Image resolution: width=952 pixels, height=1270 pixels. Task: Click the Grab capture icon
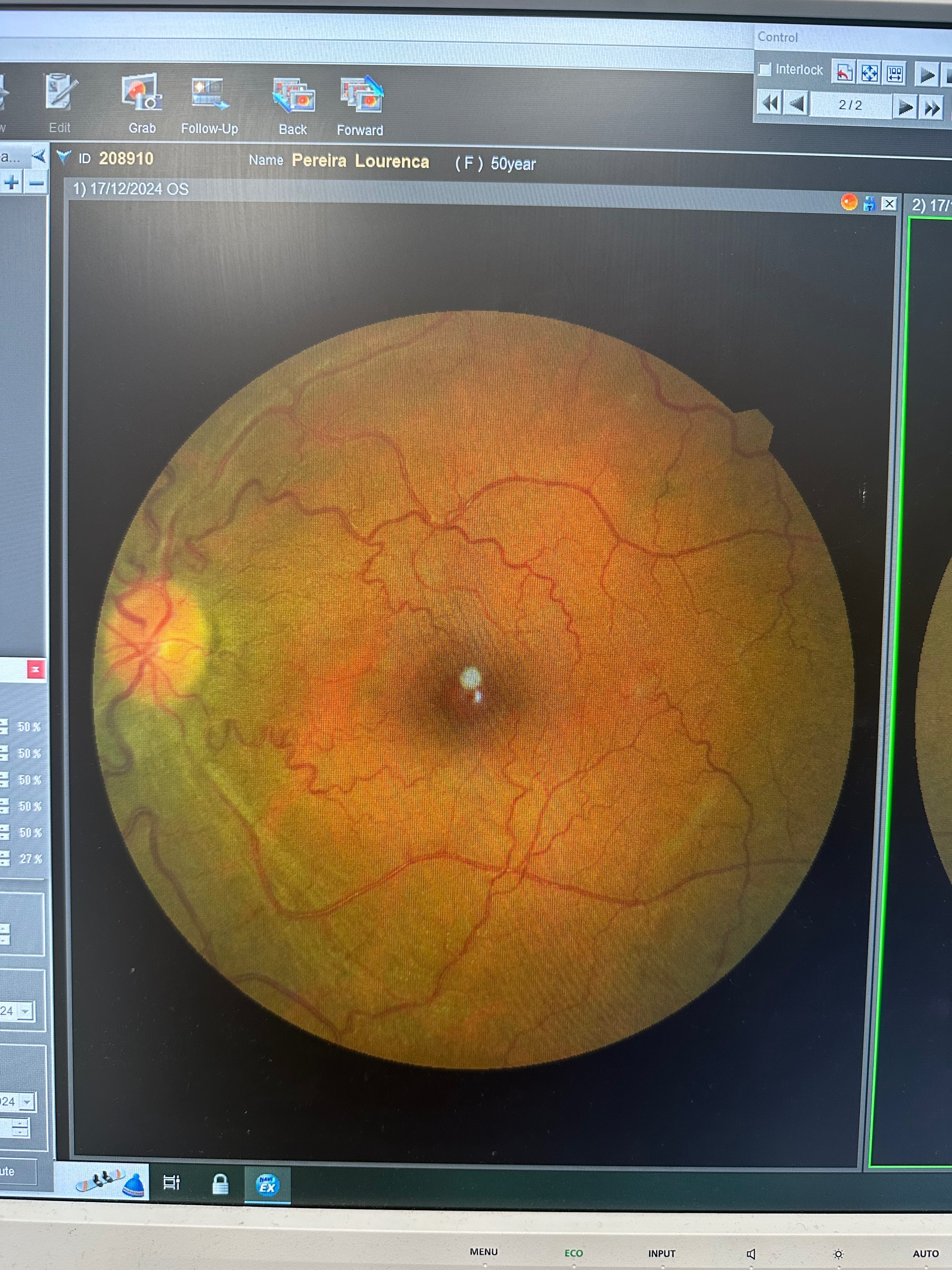coord(141,93)
